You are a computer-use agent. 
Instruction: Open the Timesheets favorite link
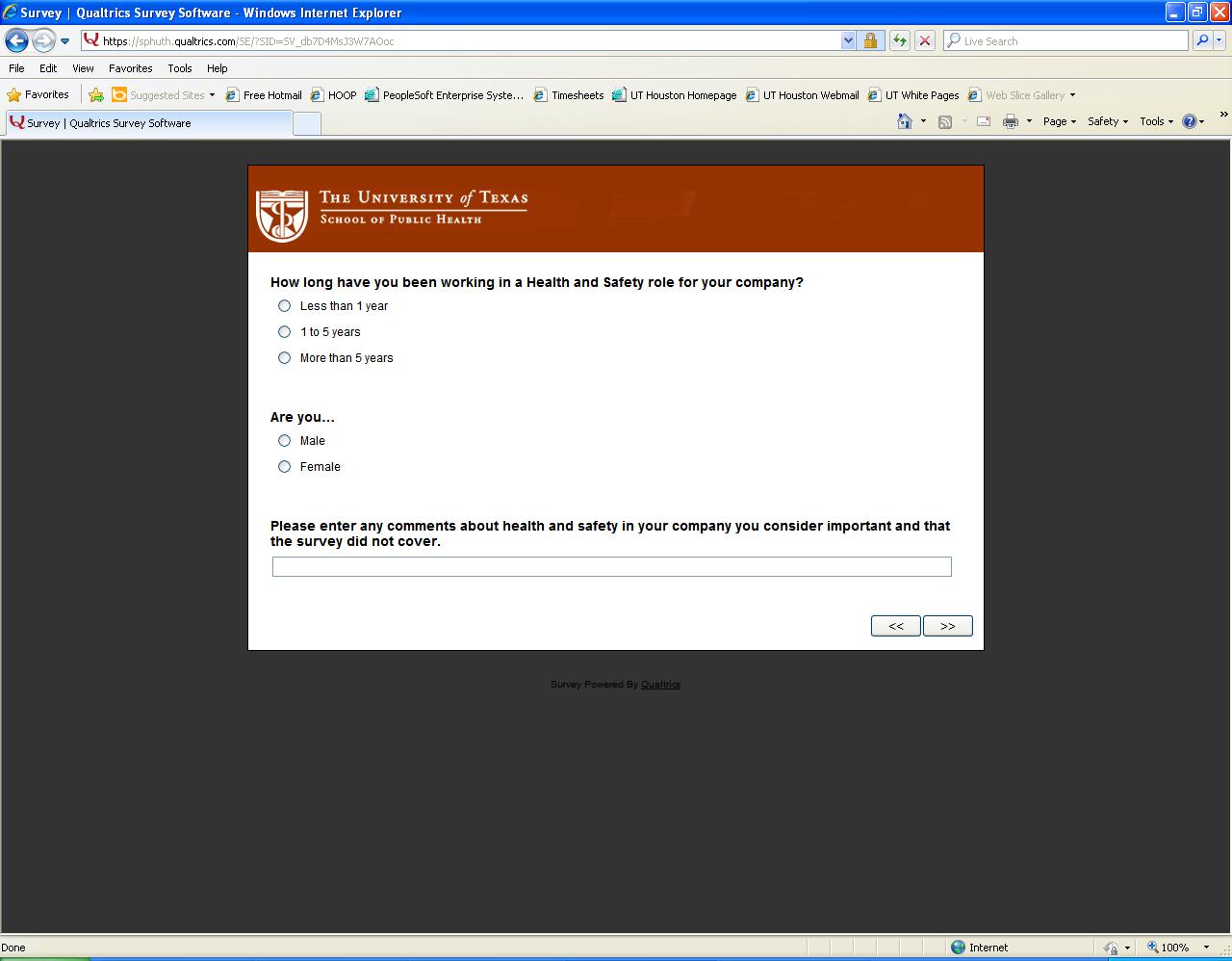(x=569, y=94)
